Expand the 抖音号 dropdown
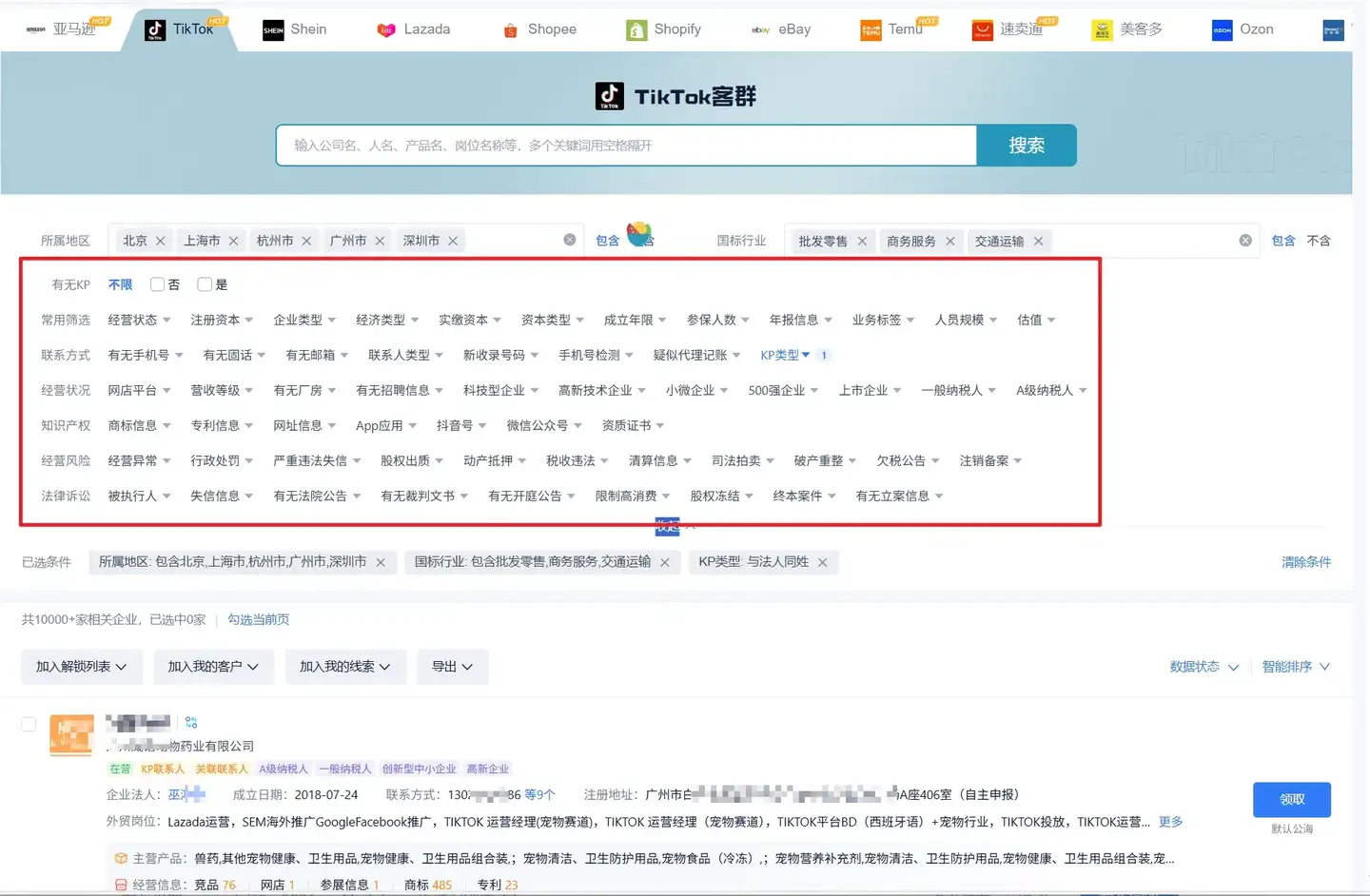1370x896 pixels. (x=461, y=425)
